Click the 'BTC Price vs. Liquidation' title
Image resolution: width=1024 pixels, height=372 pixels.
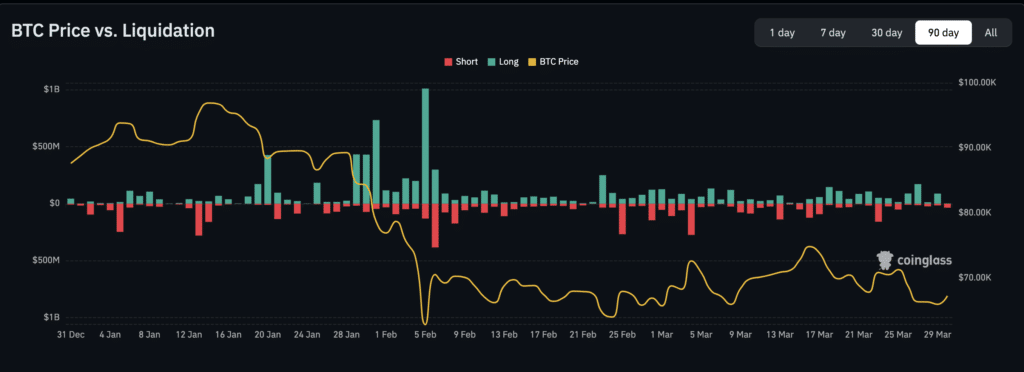[113, 31]
